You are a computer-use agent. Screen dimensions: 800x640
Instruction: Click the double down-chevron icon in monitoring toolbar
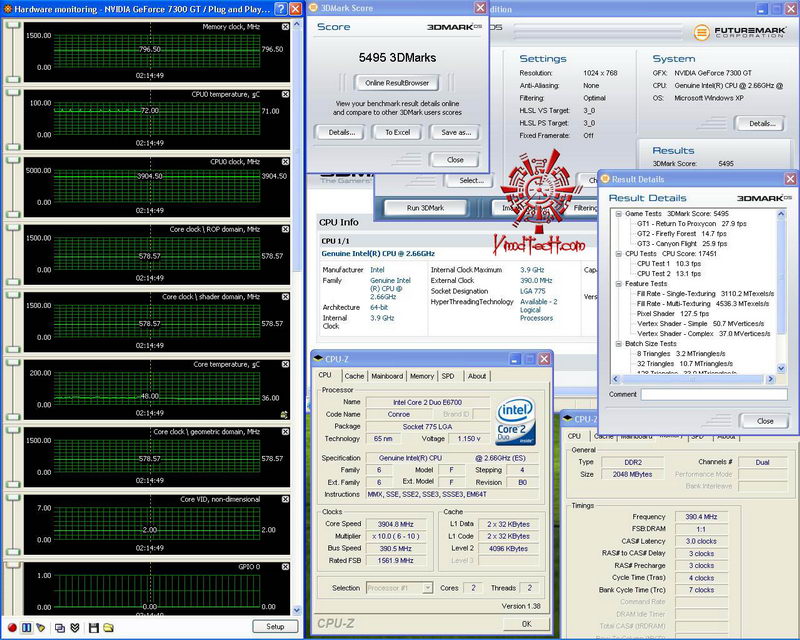coord(75,627)
